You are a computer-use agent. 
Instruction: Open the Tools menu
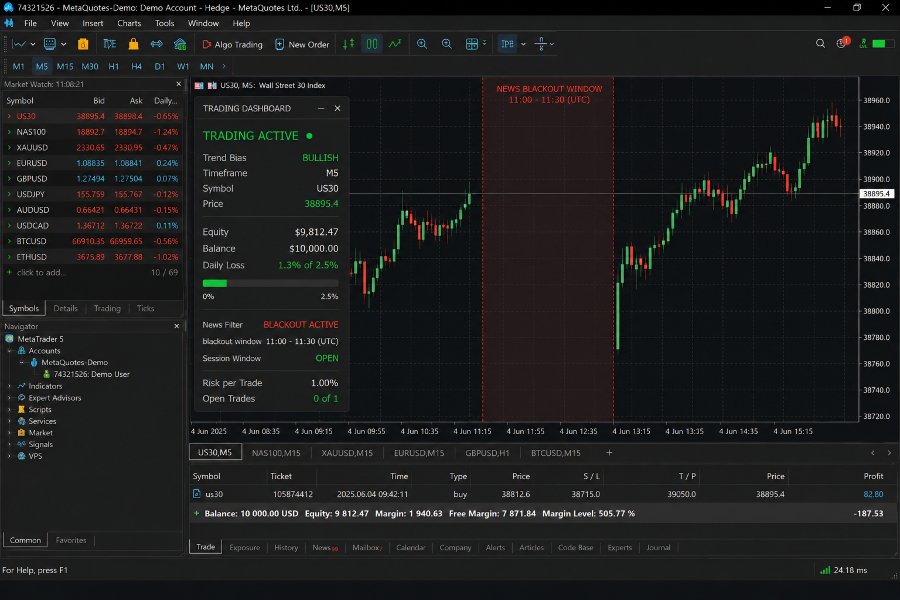(x=164, y=24)
